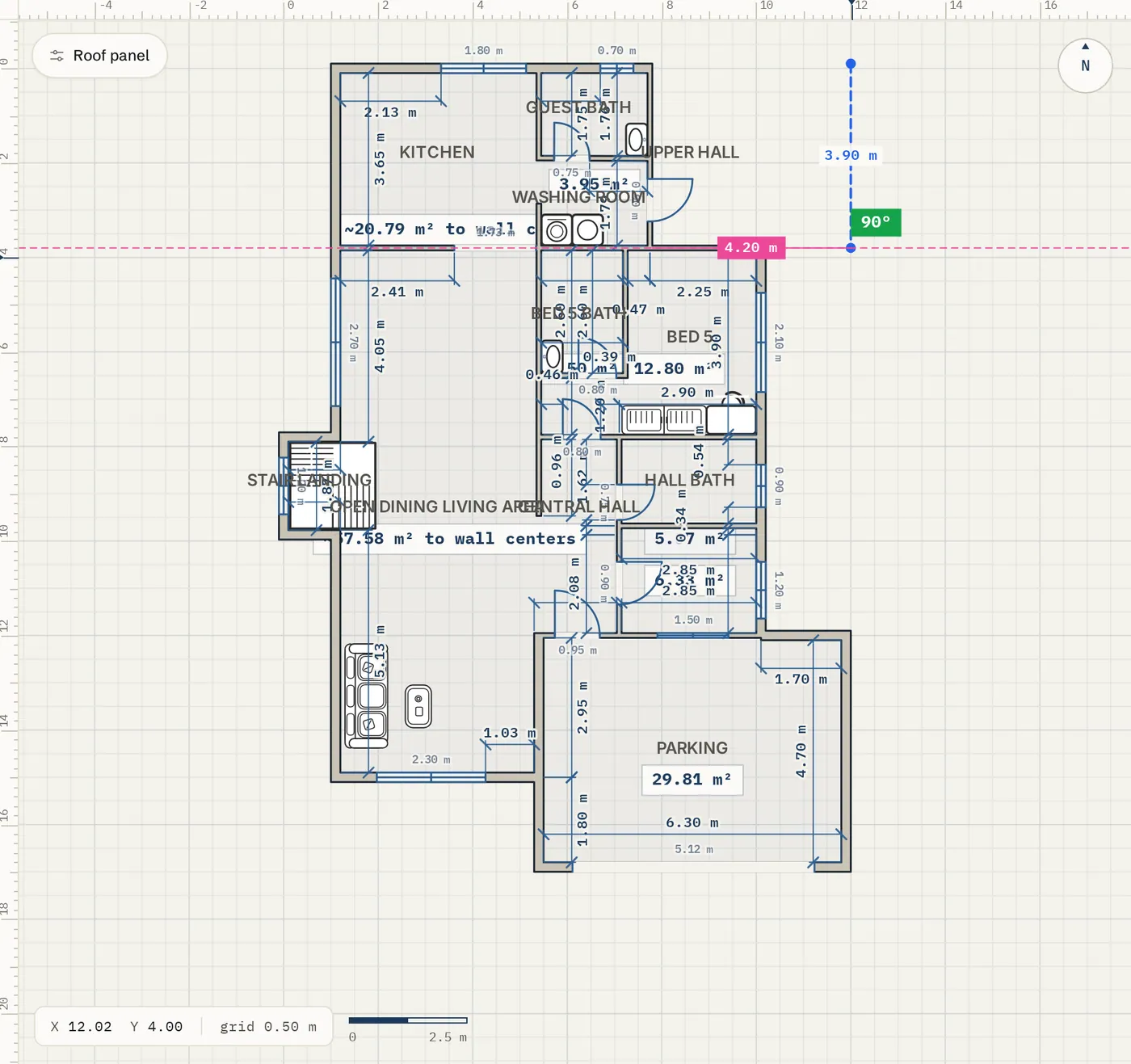Click the X 12.02 coordinate readout
The image size is (1131, 1064).
click(81, 1027)
